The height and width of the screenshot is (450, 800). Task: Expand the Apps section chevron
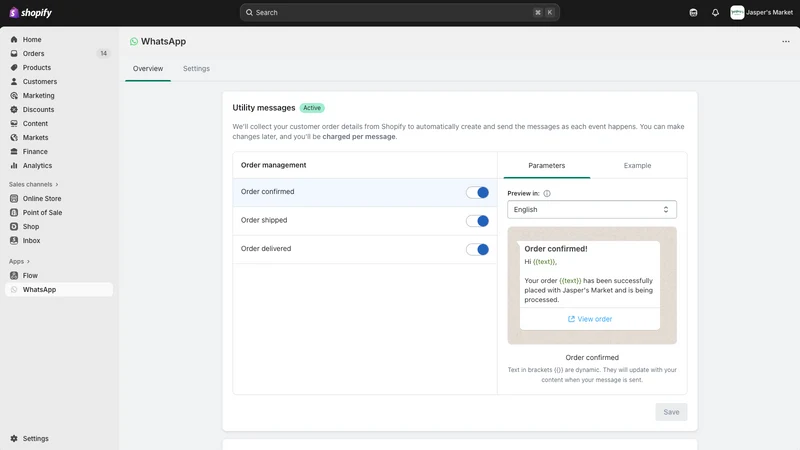(x=28, y=261)
